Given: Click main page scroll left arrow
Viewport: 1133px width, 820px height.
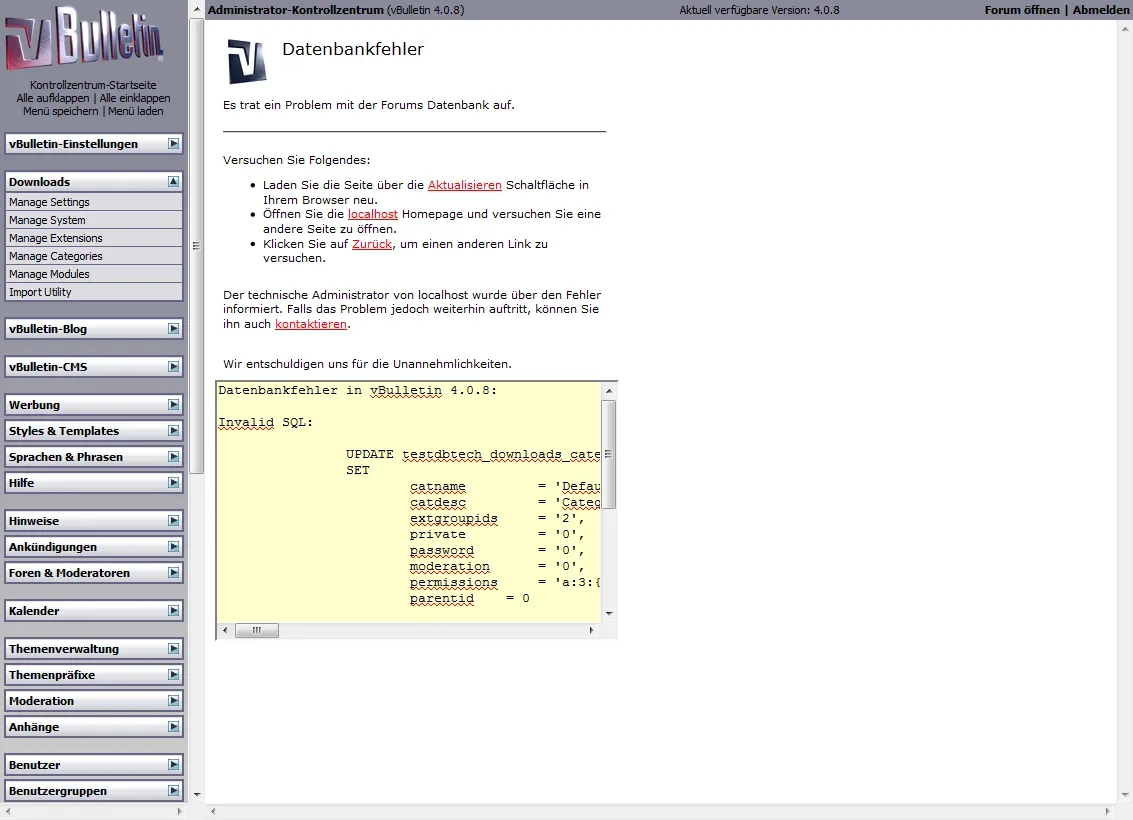Looking at the screenshot, I should click(213, 811).
